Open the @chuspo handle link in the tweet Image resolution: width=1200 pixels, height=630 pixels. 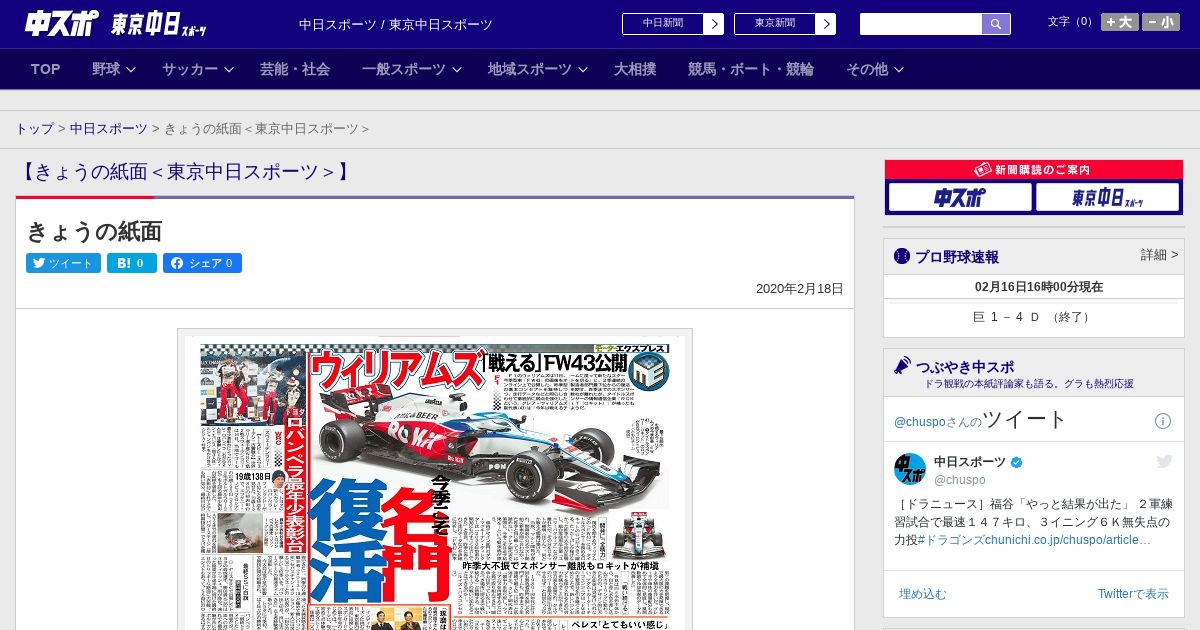coord(960,480)
